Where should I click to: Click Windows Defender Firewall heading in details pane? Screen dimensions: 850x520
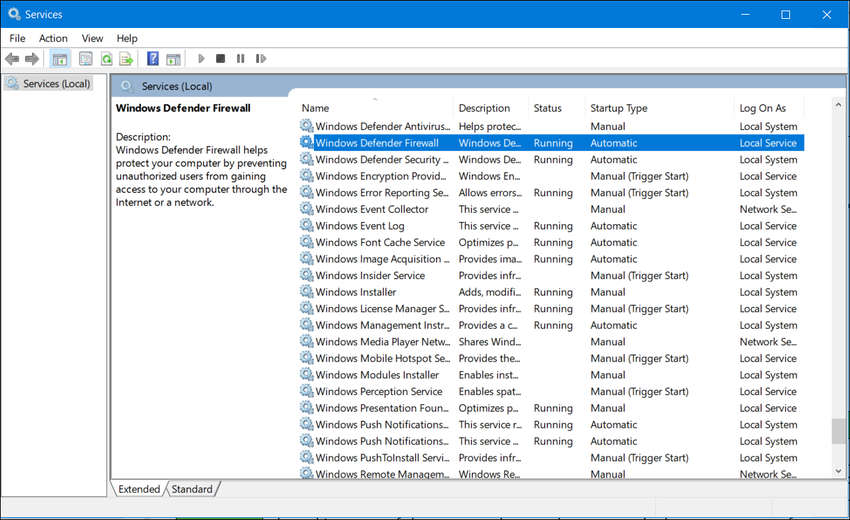183,108
